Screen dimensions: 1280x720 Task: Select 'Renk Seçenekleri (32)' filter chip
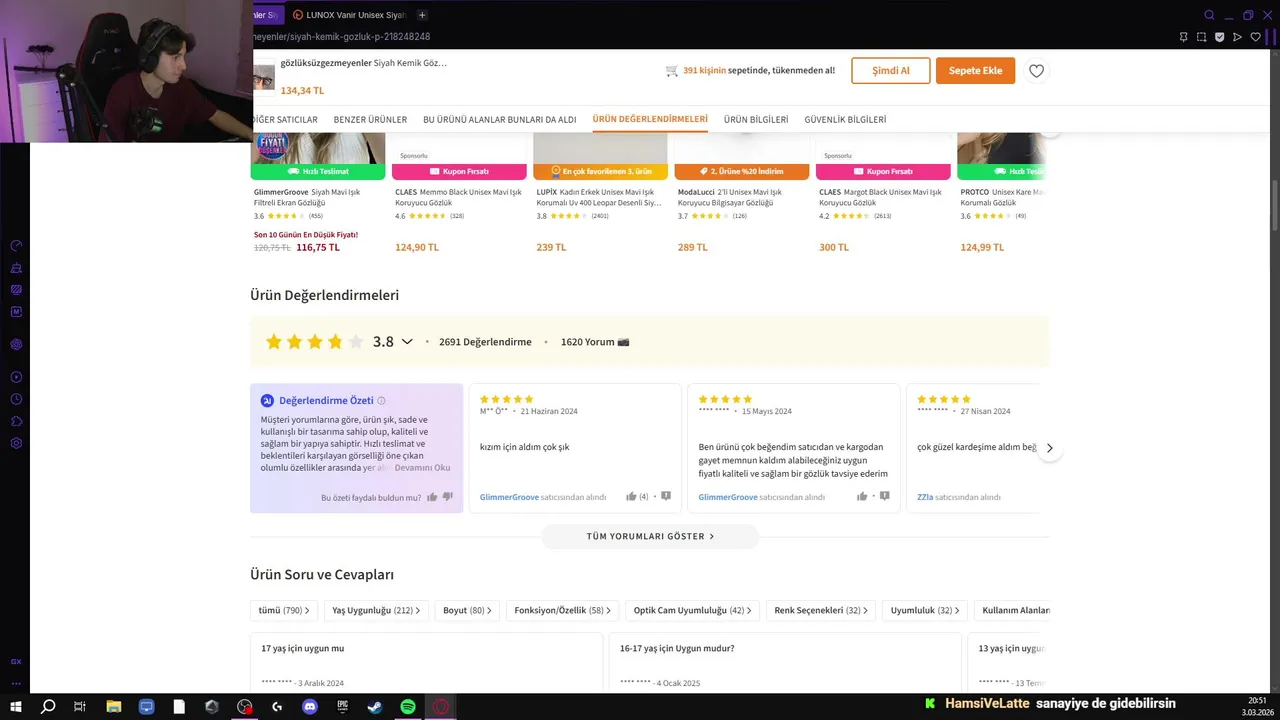[x=822, y=610]
